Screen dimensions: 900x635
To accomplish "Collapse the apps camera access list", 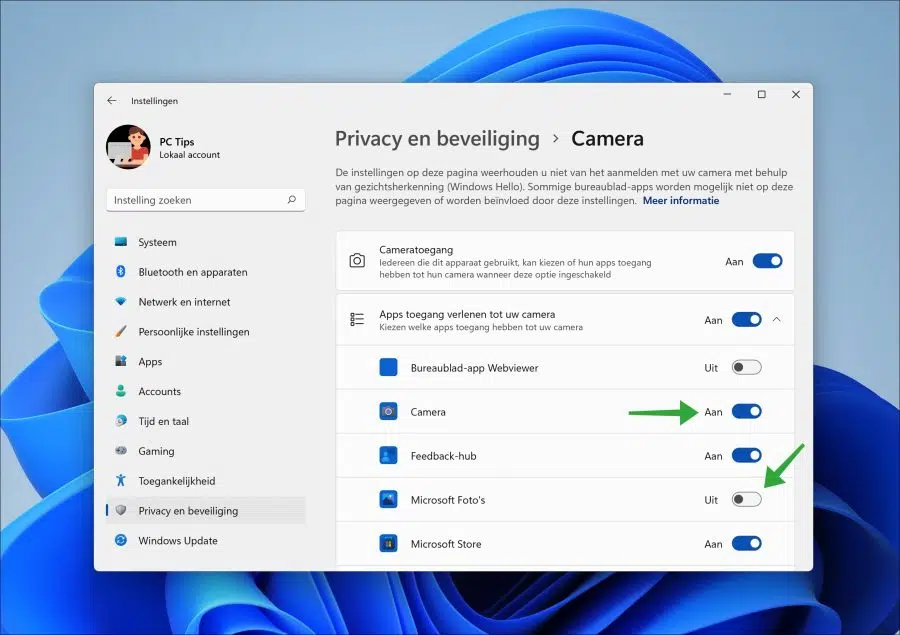I will 777,320.
